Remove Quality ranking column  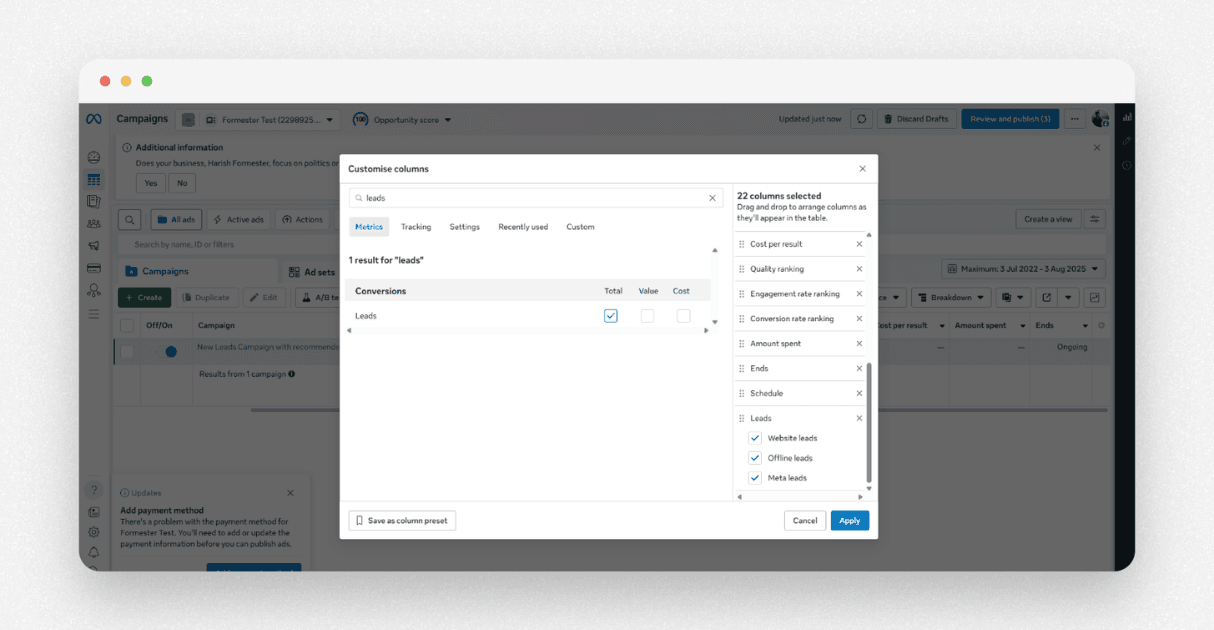coord(859,269)
